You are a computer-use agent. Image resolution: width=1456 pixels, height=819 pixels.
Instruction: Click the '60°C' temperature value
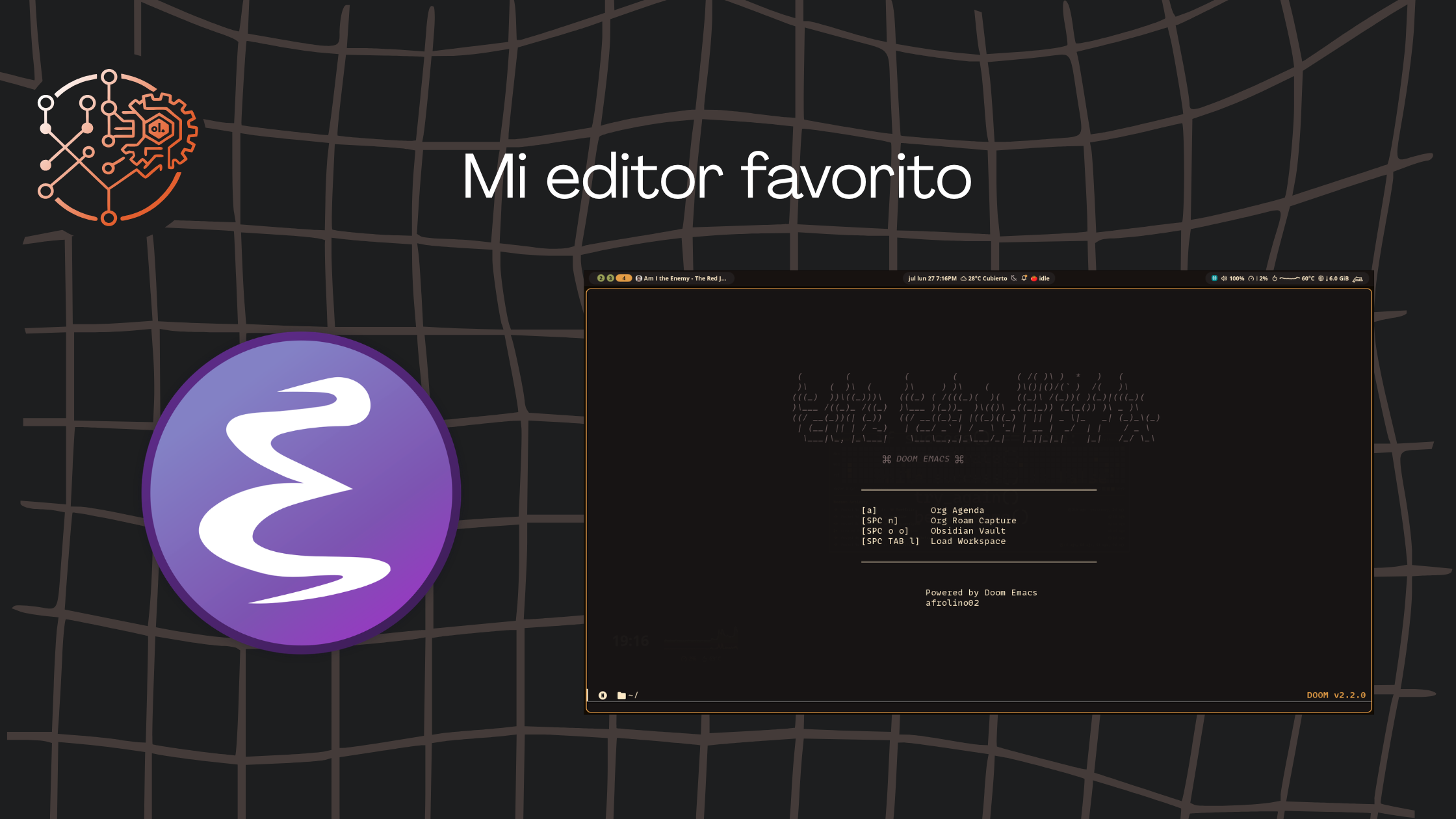click(1308, 278)
